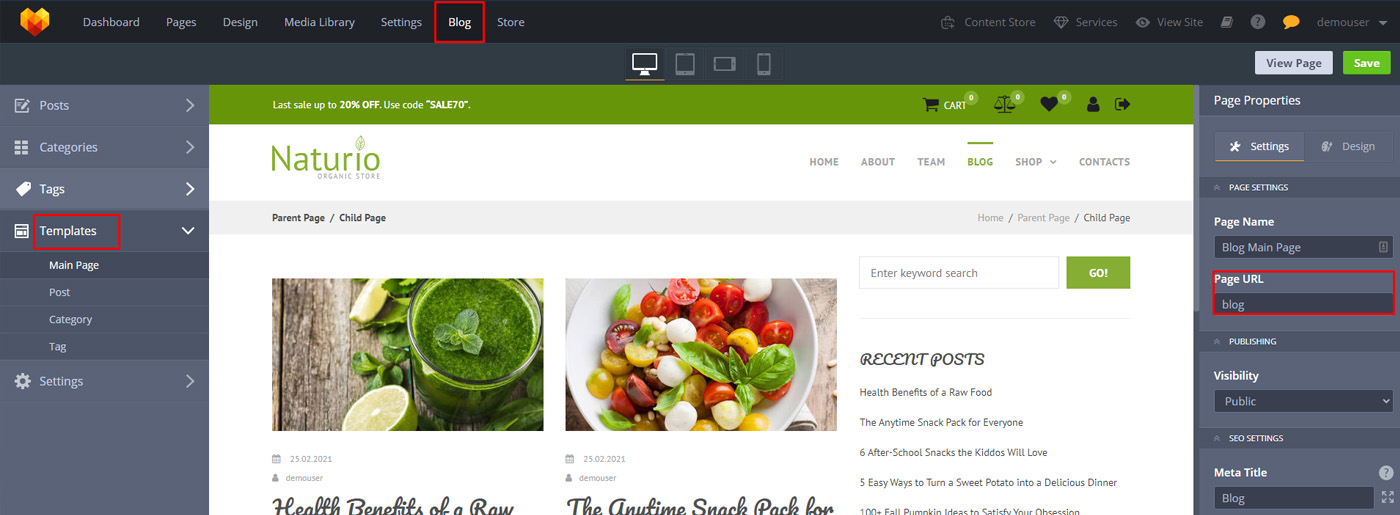Open the documentation book icon
1400x515 pixels.
1227,22
